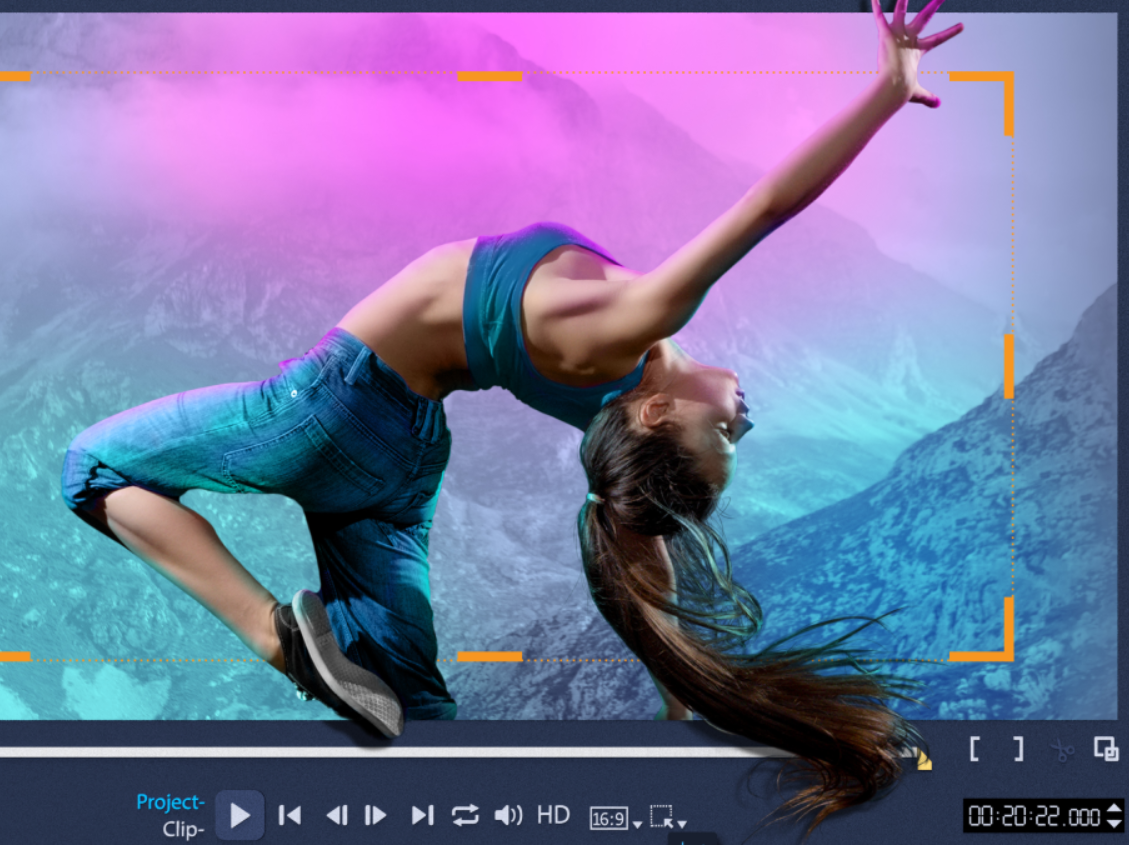Step forward to the next frame
Screen dimensions: 1129x845
pyautogui.click(x=375, y=815)
